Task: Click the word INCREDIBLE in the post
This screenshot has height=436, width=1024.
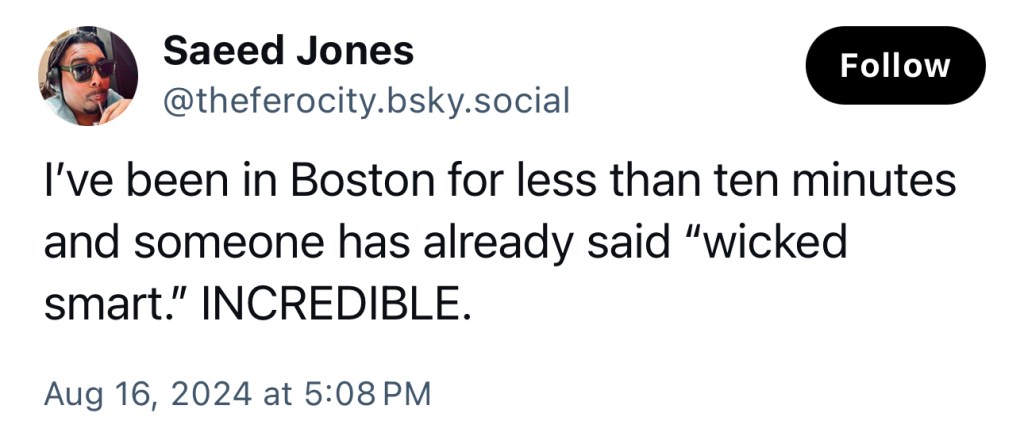Action: pos(335,300)
